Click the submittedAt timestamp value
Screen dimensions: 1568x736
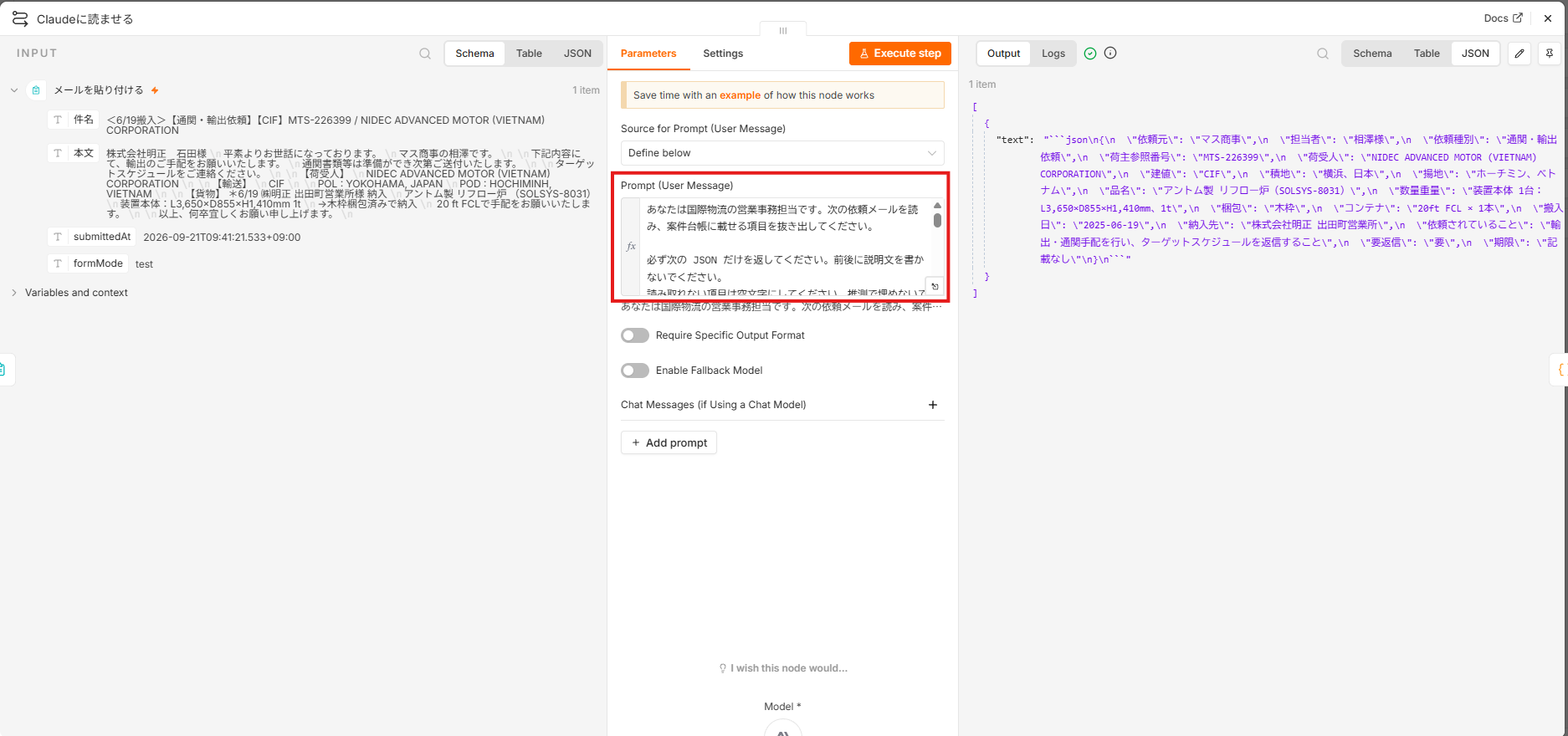click(222, 238)
